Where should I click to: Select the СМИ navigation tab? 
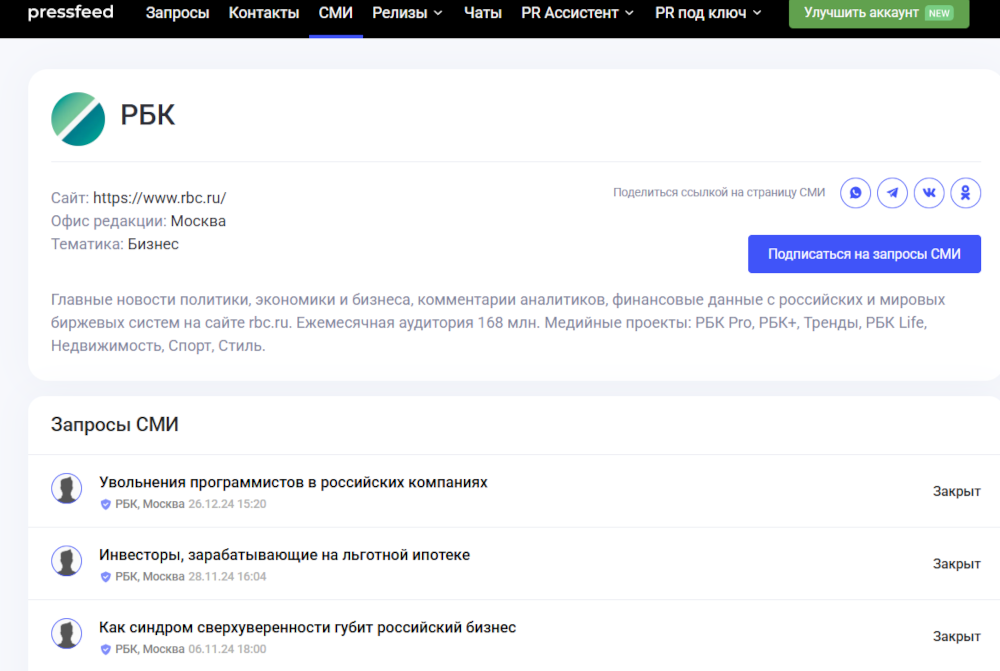335,13
